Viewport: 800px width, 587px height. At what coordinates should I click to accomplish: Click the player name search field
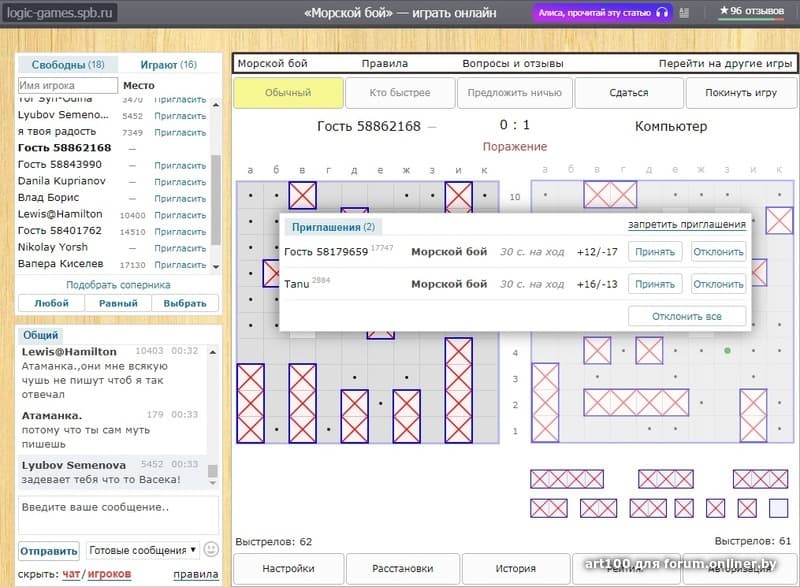tap(67, 86)
